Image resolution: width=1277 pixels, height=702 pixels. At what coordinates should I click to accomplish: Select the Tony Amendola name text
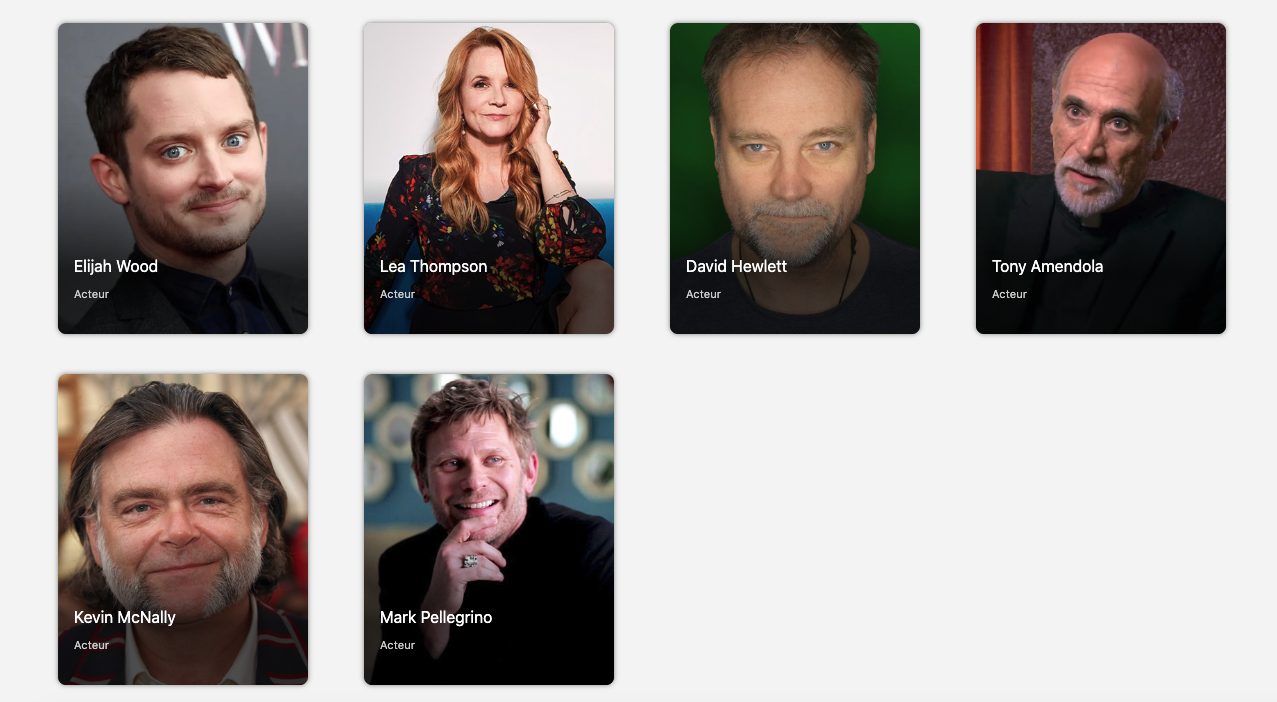click(x=1048, y=266)
